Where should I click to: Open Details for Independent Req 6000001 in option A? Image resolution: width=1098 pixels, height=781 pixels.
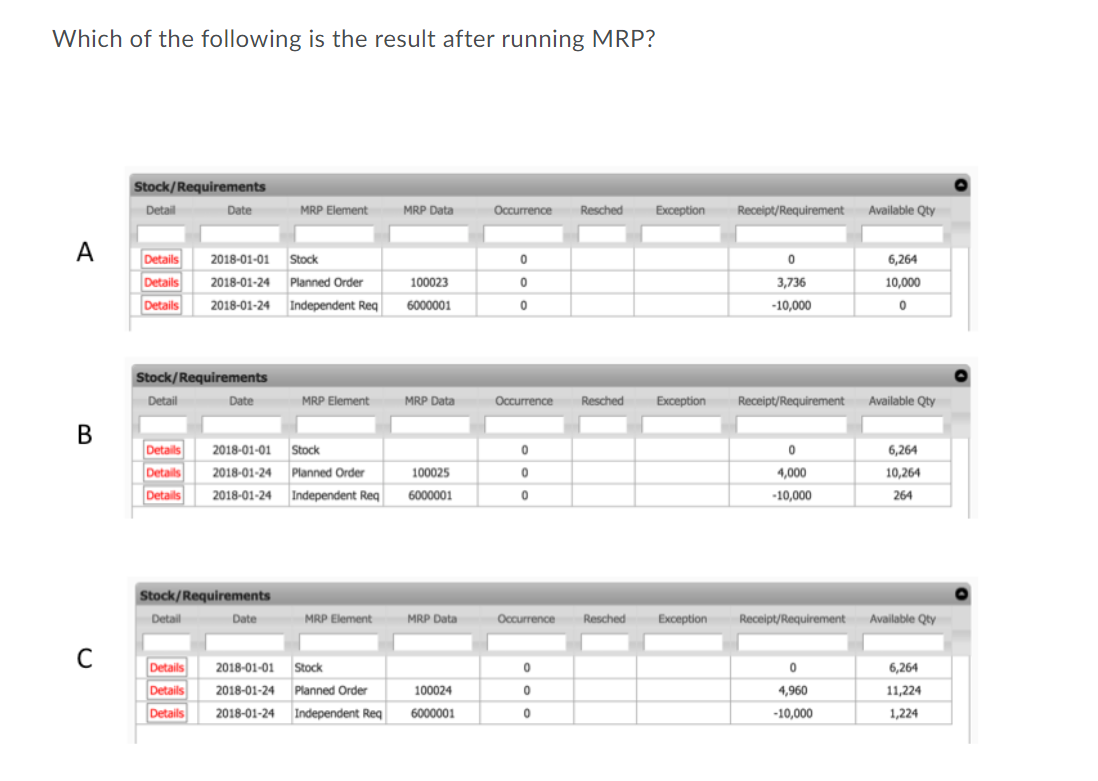162,305
